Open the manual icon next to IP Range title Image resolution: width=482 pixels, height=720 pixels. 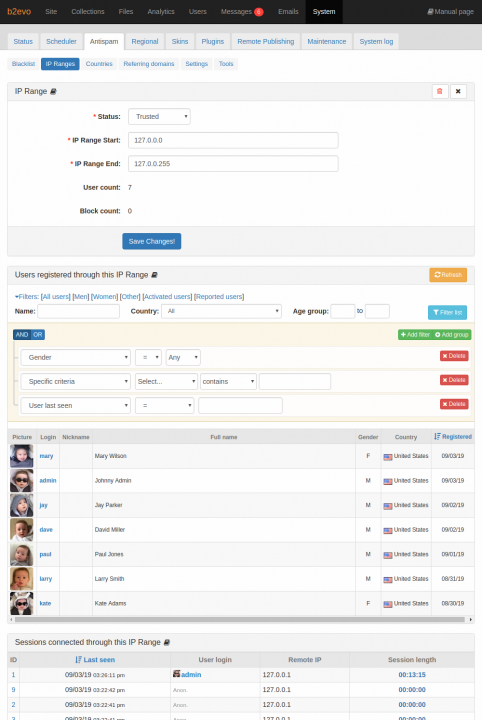pyautogui.click(x=53, y=91)
